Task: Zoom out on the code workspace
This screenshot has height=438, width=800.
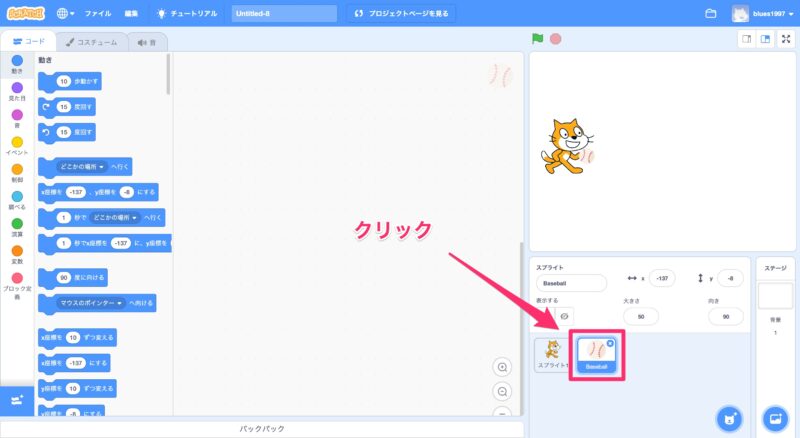Action: tap(503, 391)
